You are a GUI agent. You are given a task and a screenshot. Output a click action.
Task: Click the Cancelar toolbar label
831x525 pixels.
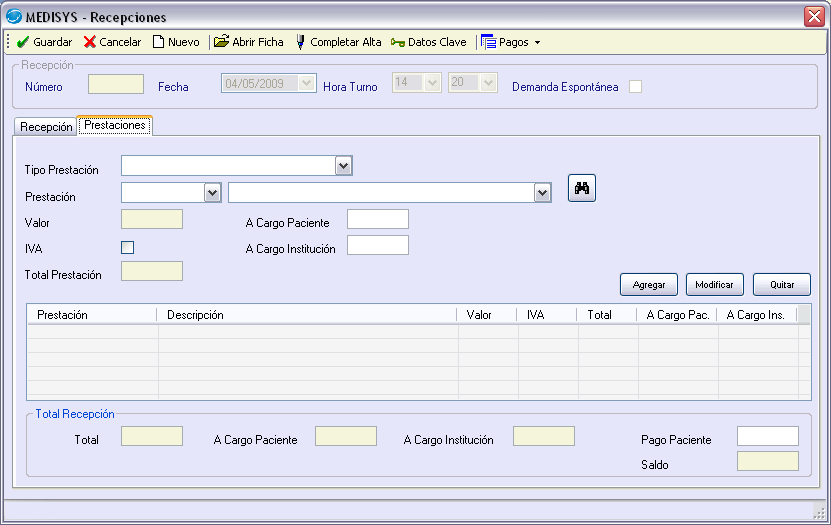click(x=120, y=42)
